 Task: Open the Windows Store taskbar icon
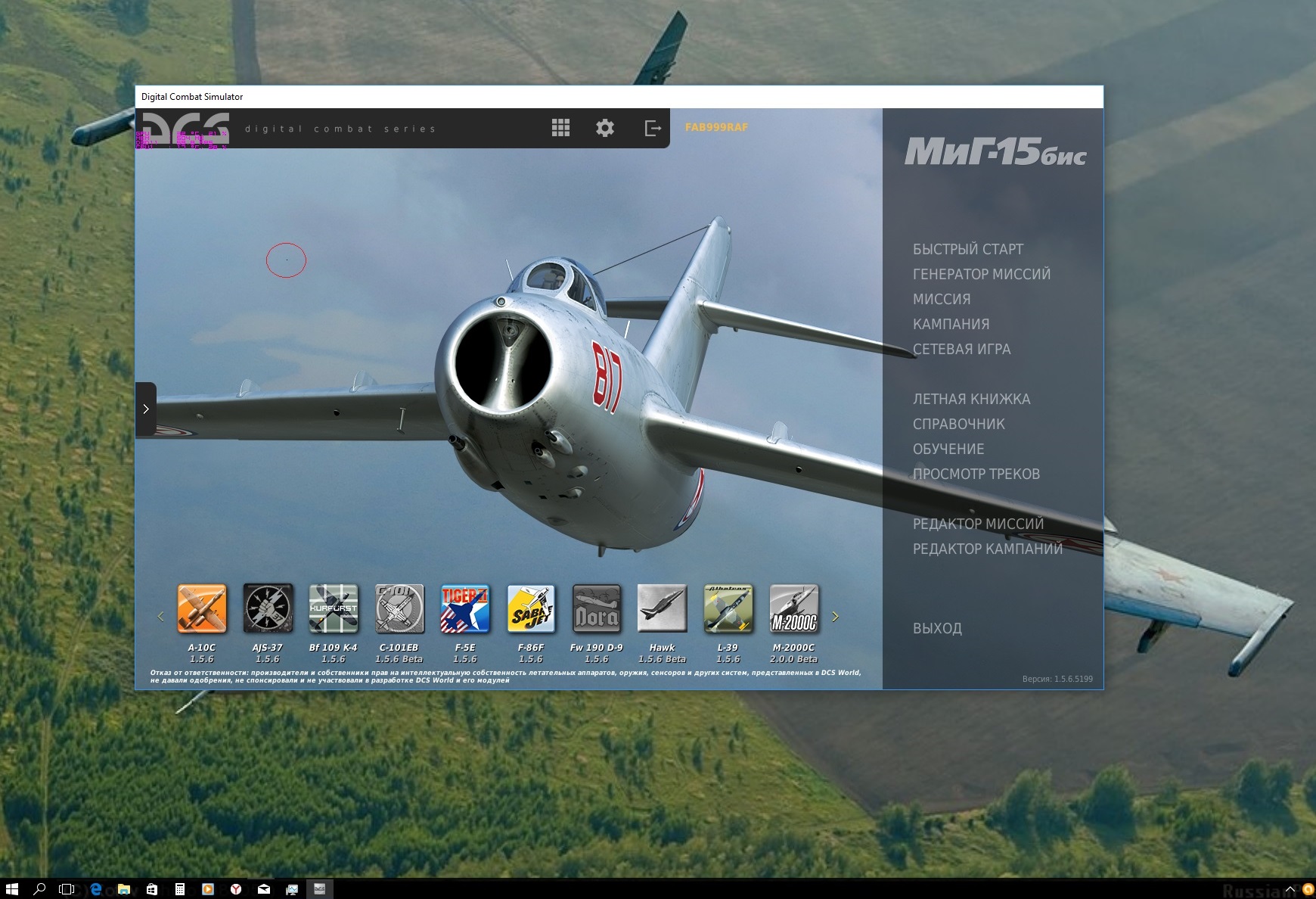[152, 889]
